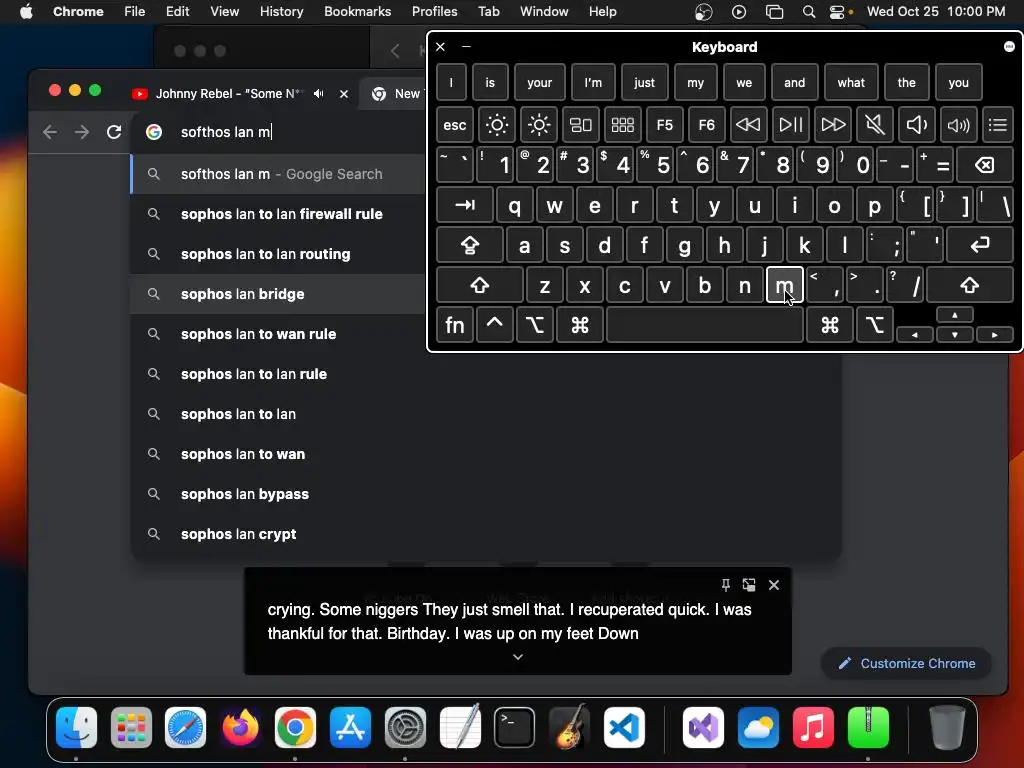Tap the mute speaker key
The image size is (1024, 768).
[874, 125]
